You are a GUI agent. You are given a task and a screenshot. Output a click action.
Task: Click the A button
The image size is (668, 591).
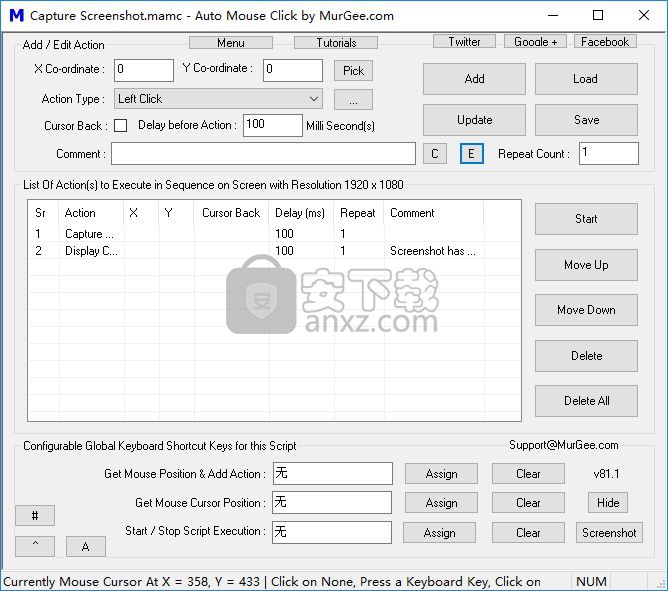pyautogui.click(x=86, y=546)
